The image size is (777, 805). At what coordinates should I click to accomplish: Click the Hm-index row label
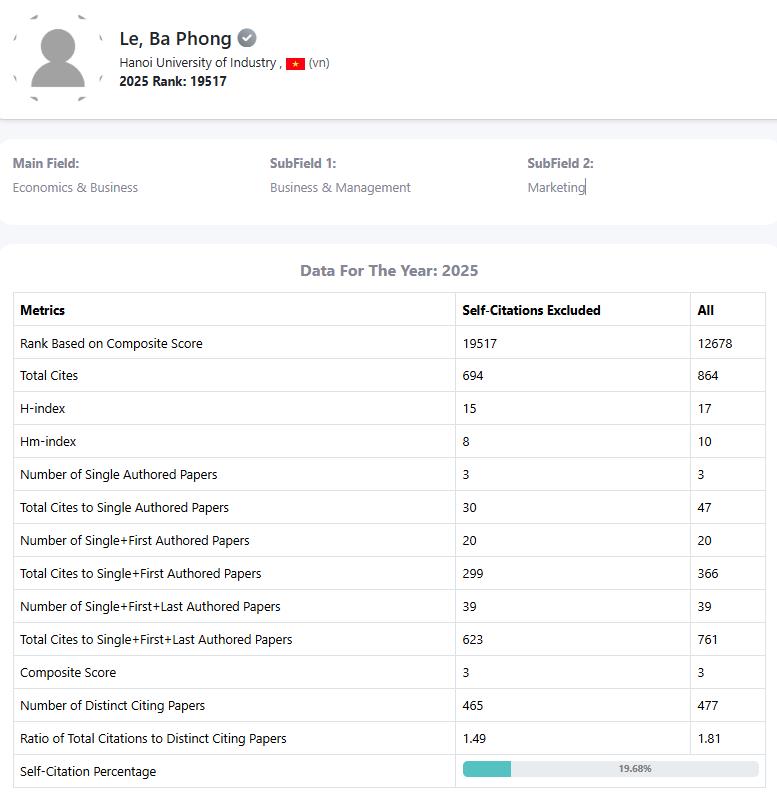48,441
